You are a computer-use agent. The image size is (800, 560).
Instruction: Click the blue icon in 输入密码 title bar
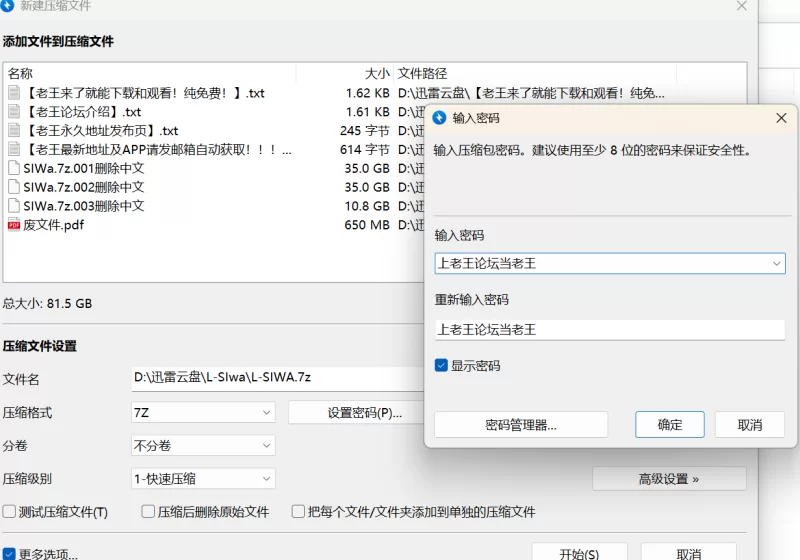click(x=439, y=118)
